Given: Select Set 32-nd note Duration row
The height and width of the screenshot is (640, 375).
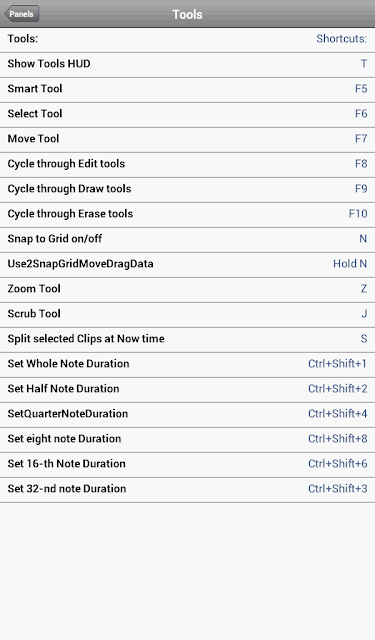Looking at the screenshot, I should coord(187,490).
